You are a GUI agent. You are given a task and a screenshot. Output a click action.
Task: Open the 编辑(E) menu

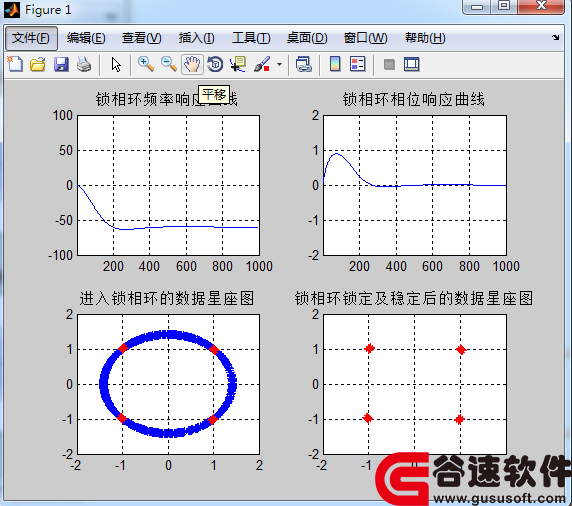(86, 38)
